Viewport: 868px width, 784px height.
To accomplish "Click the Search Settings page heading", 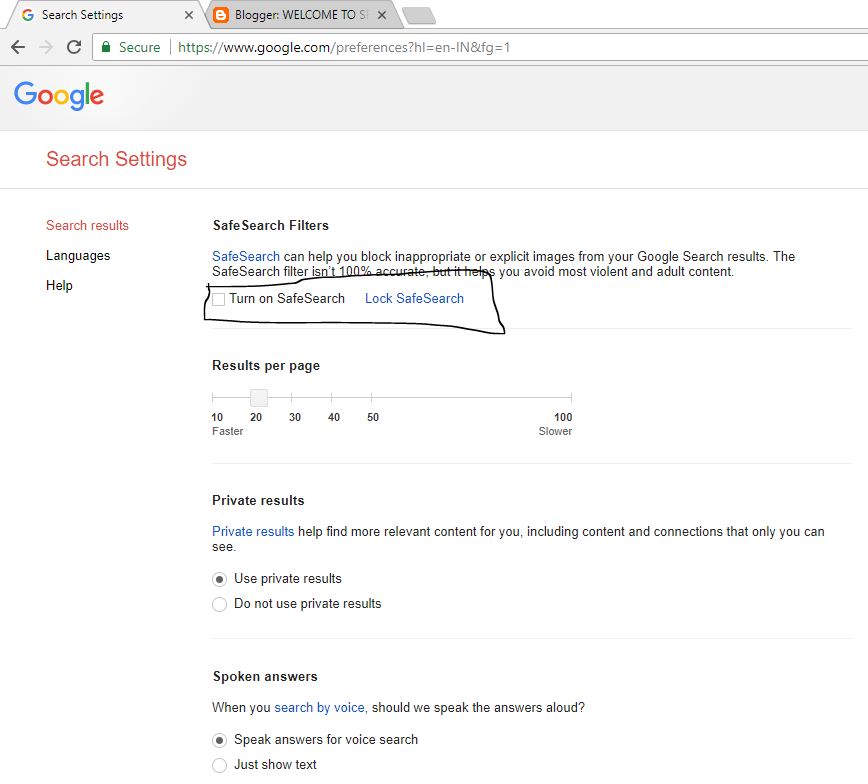I will point(116,159).
